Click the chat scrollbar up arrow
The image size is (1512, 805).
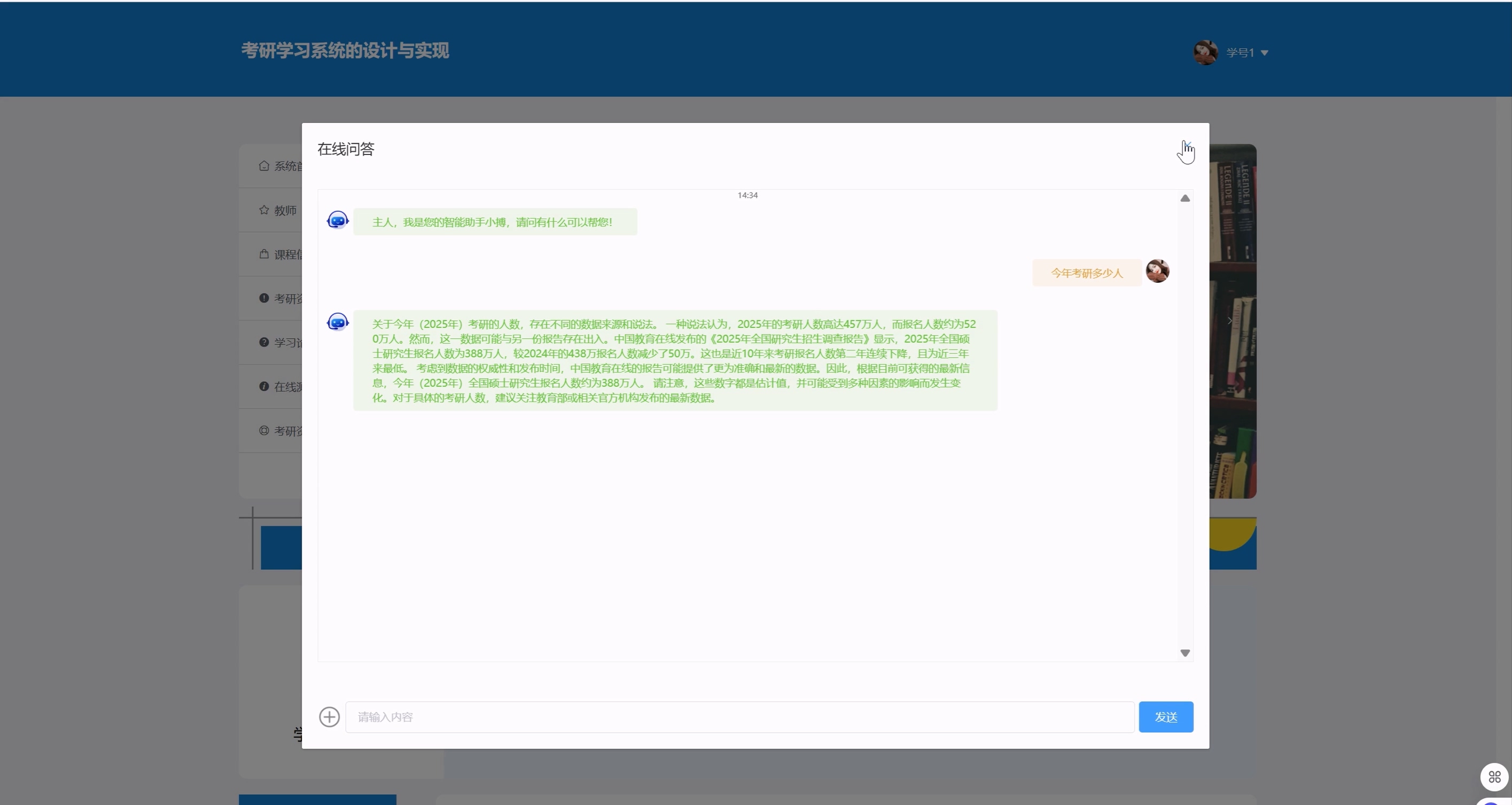point(1184,198)
